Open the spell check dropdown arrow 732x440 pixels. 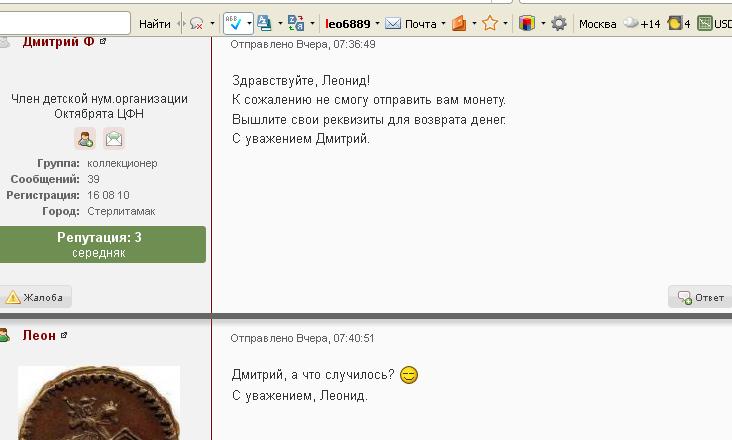coord(249,23)
